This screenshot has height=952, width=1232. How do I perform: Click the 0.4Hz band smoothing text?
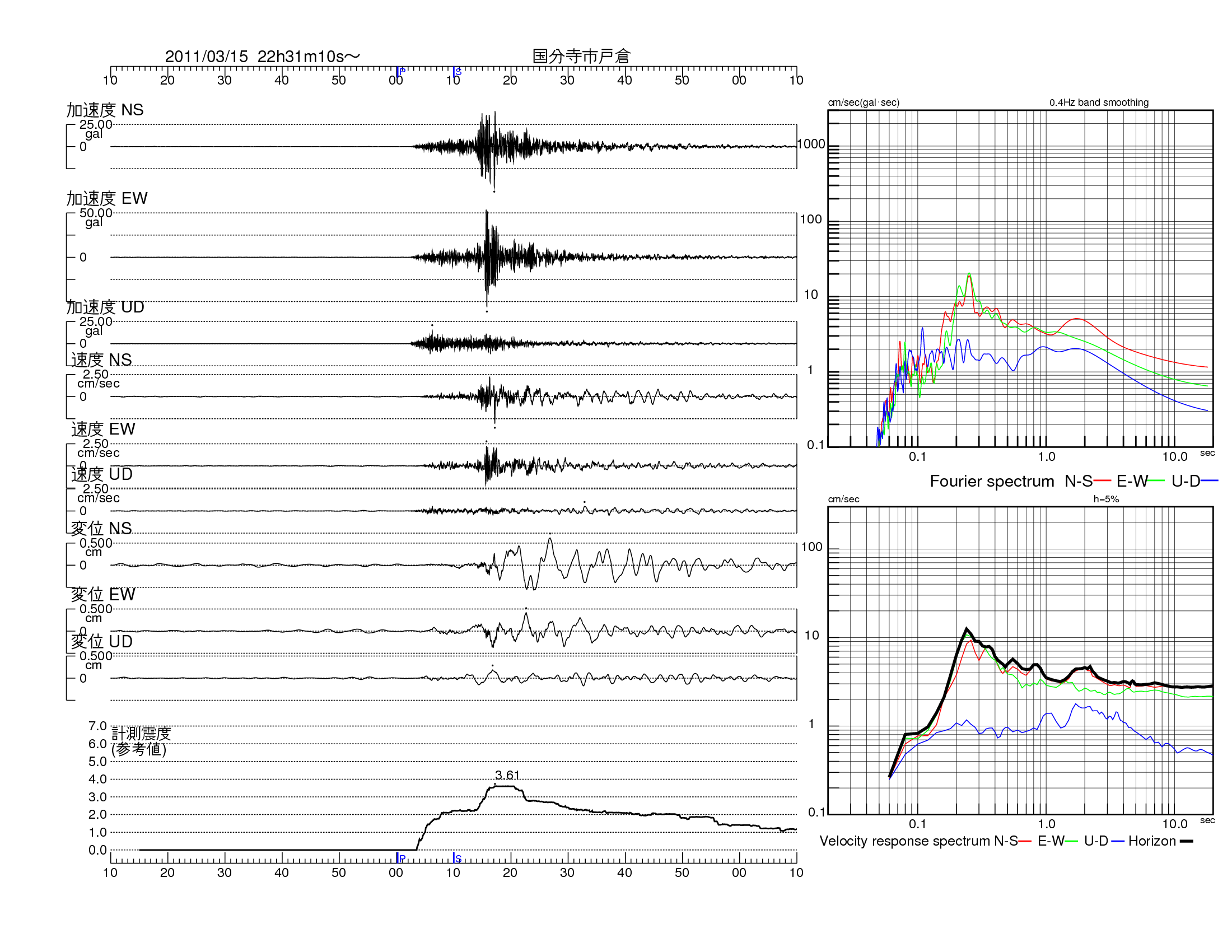pyautogui.click(x=1099, y=102)
